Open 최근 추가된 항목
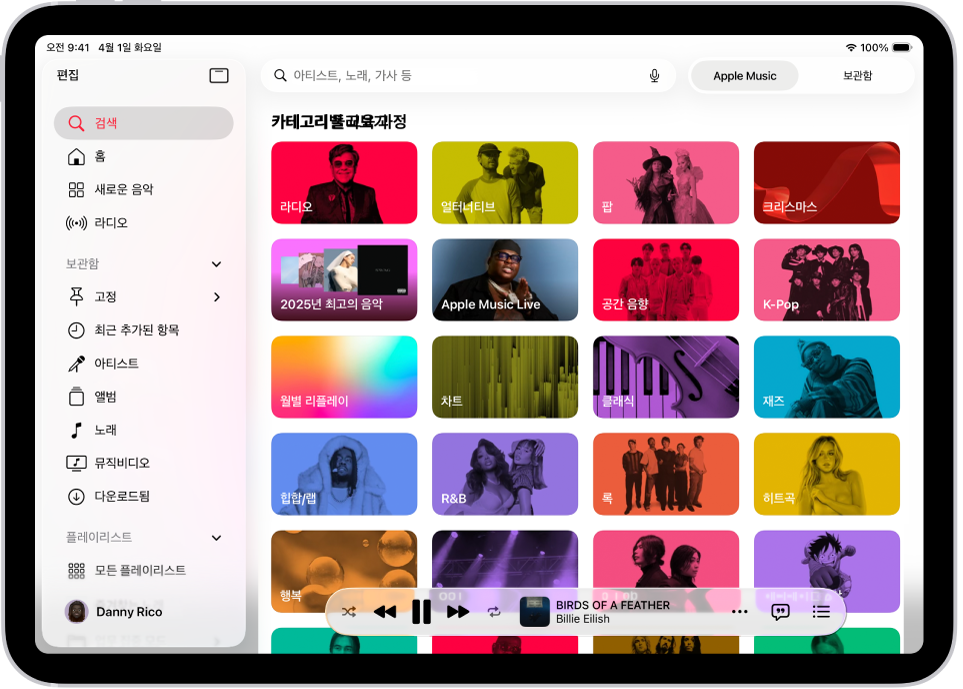This screenshot has width=963, height=689. pyautogui.click(x=144, y=330)
